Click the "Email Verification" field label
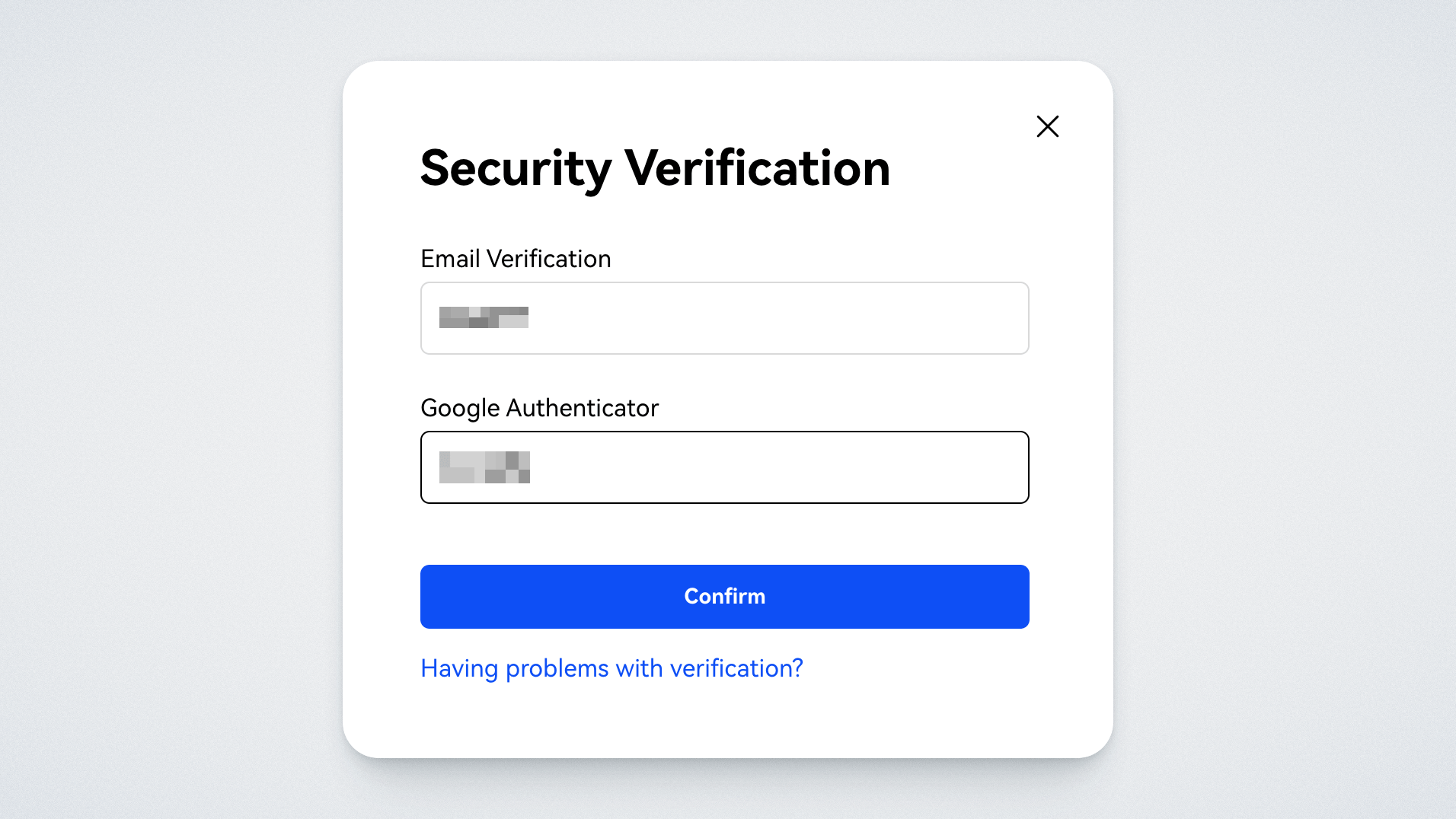This screenshot has height=819, width=1456. coord(516,259)
